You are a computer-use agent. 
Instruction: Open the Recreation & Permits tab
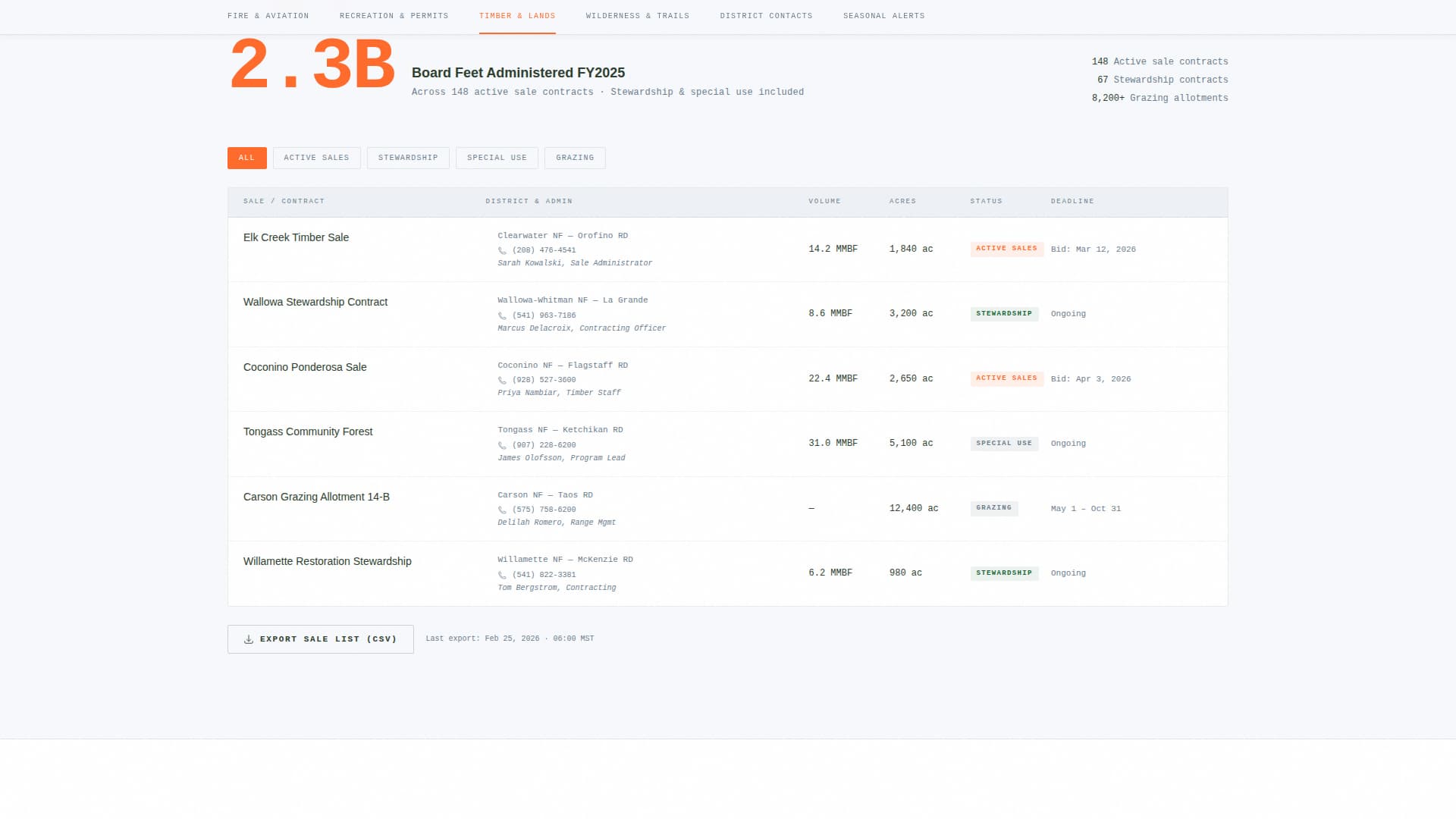pos(394,16)
